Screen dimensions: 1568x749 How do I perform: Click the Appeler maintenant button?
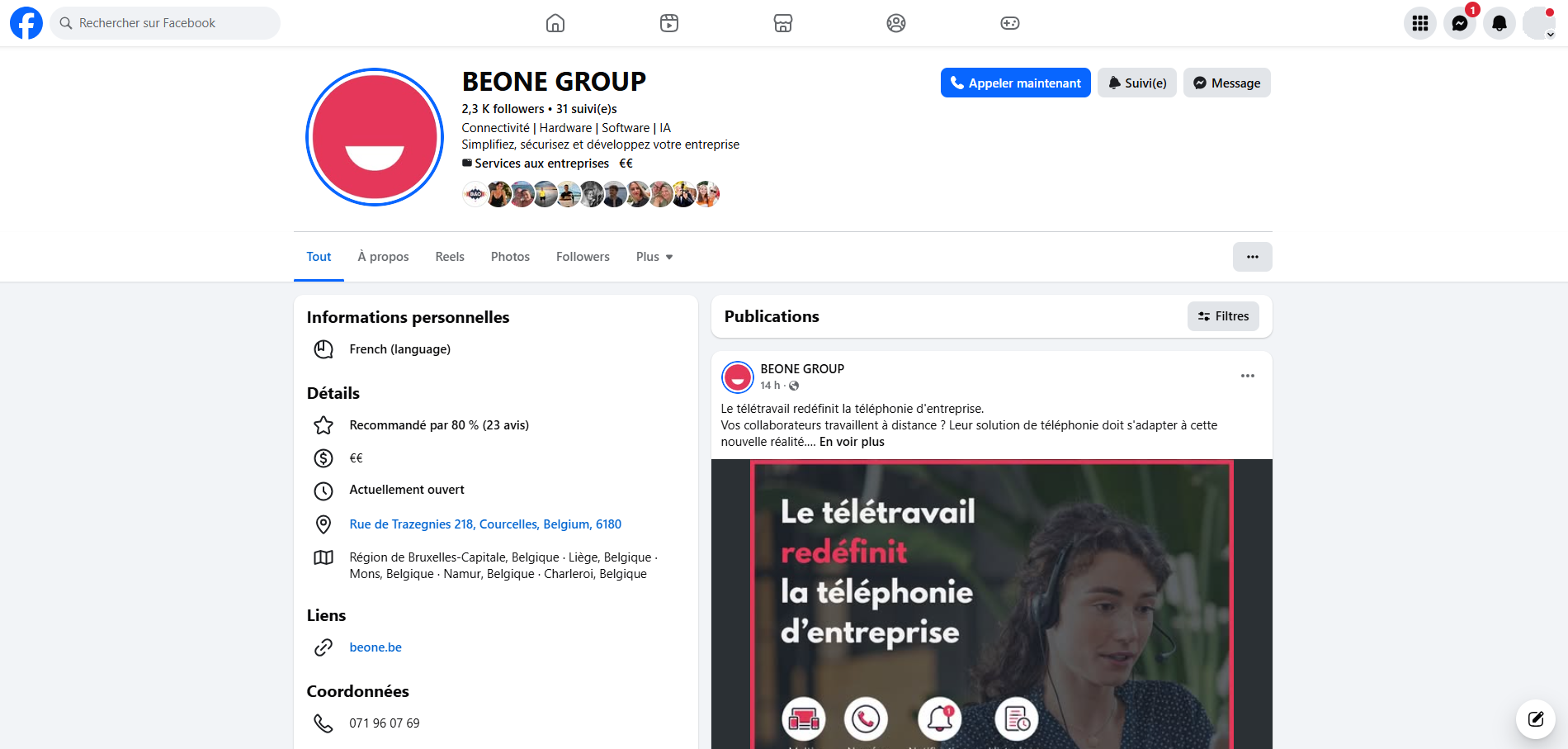coord(1016,83)
